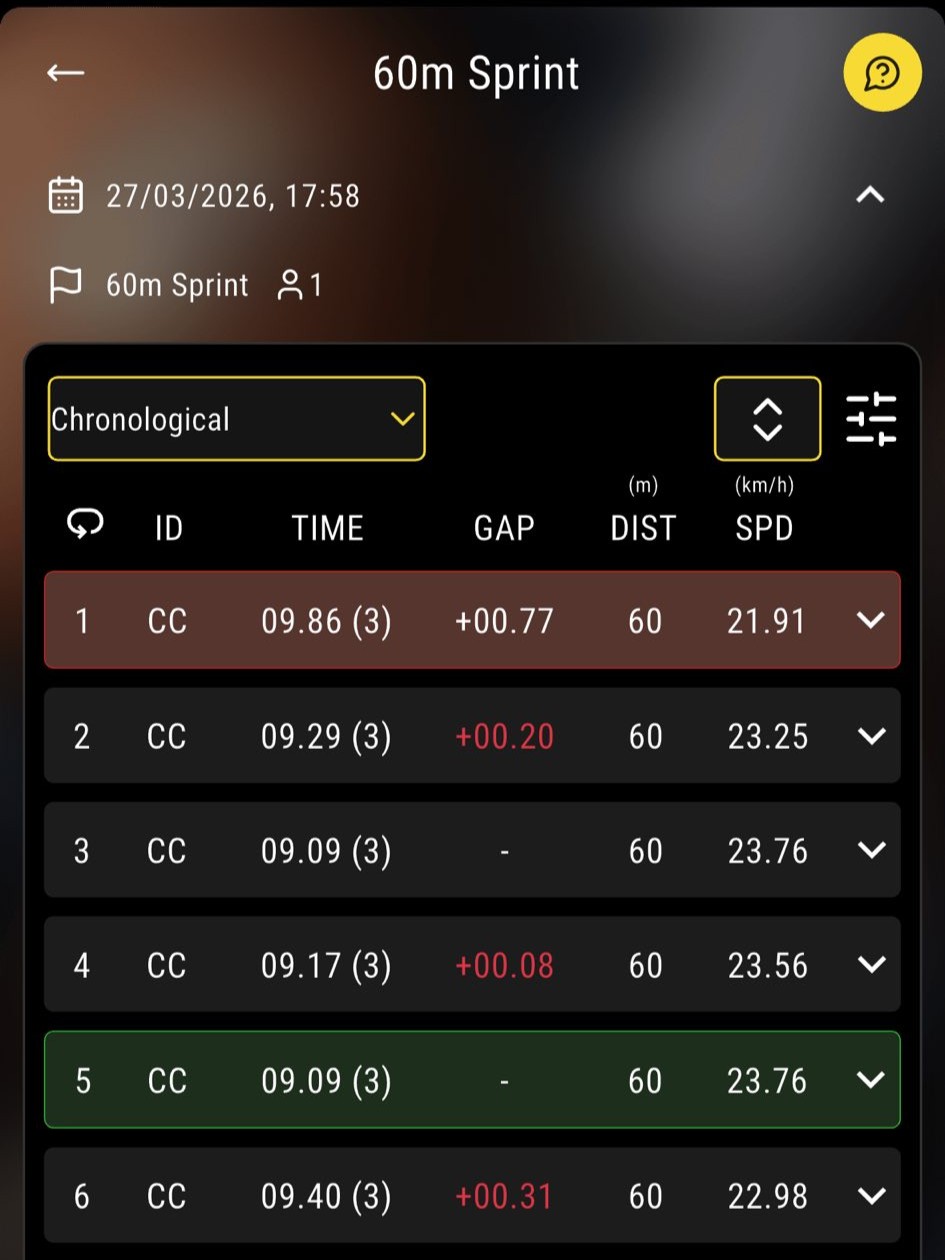The image size is (945, 1260).
Task: Toggle sort order with up-down arrows button
Action: pos(767,419)
